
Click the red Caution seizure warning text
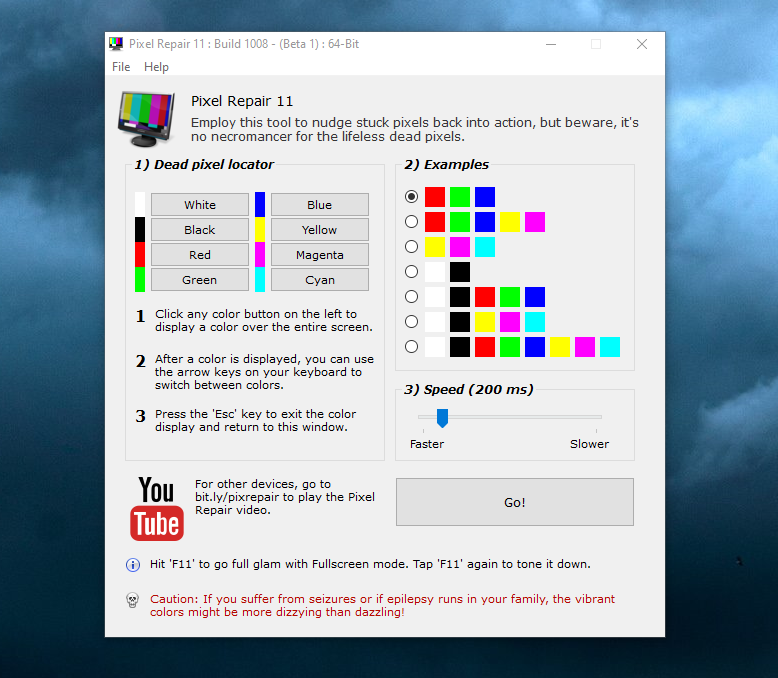click(383, 606)
